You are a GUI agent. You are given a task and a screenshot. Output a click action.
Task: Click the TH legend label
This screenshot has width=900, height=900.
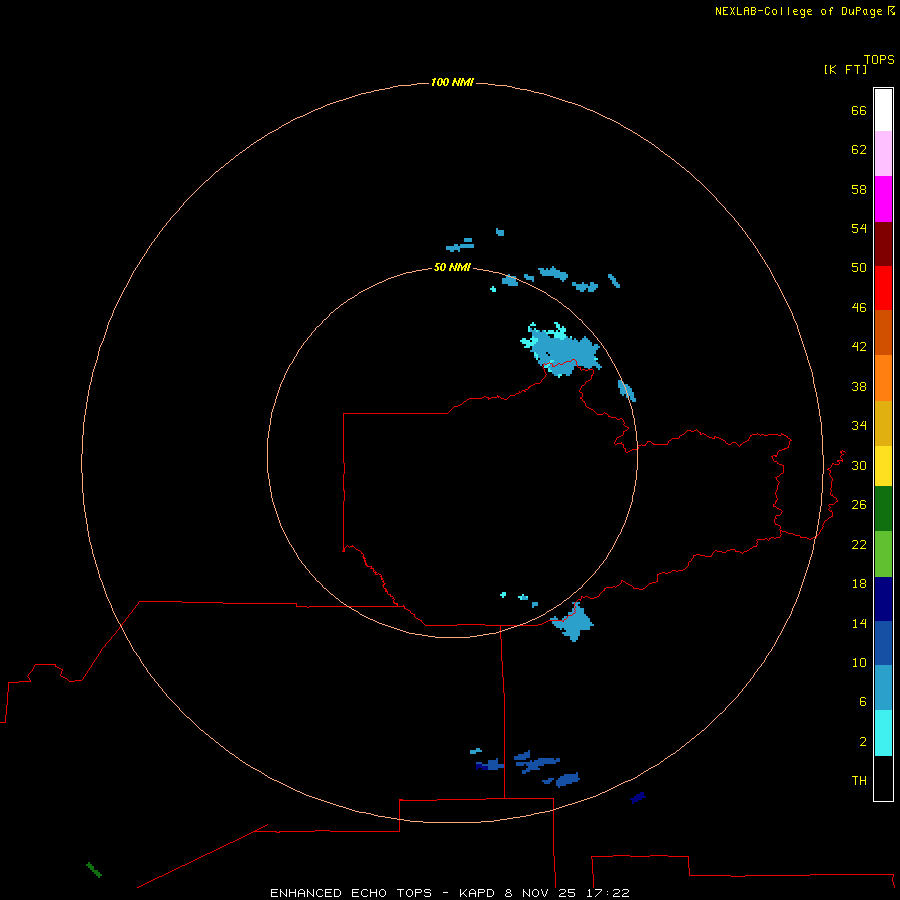pos(859,780)
